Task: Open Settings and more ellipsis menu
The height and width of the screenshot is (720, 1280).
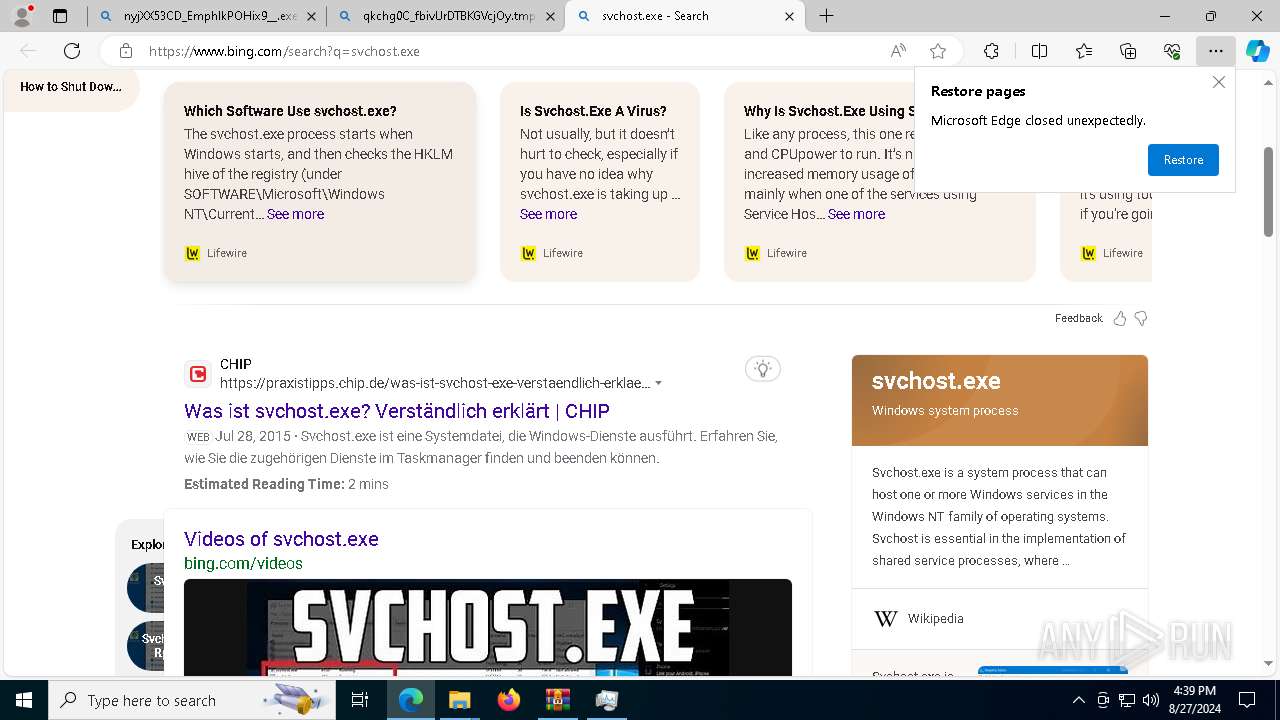Action: click(1216, 51)
